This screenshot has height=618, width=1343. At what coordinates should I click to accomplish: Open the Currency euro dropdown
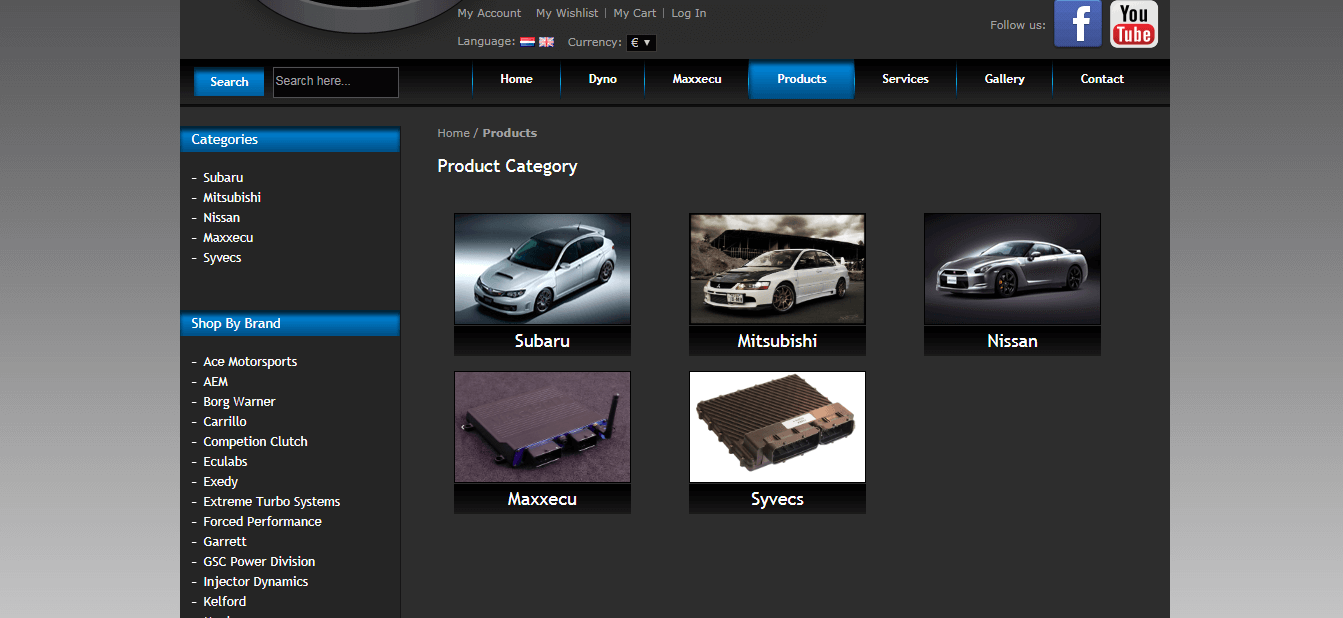[641, 43]
